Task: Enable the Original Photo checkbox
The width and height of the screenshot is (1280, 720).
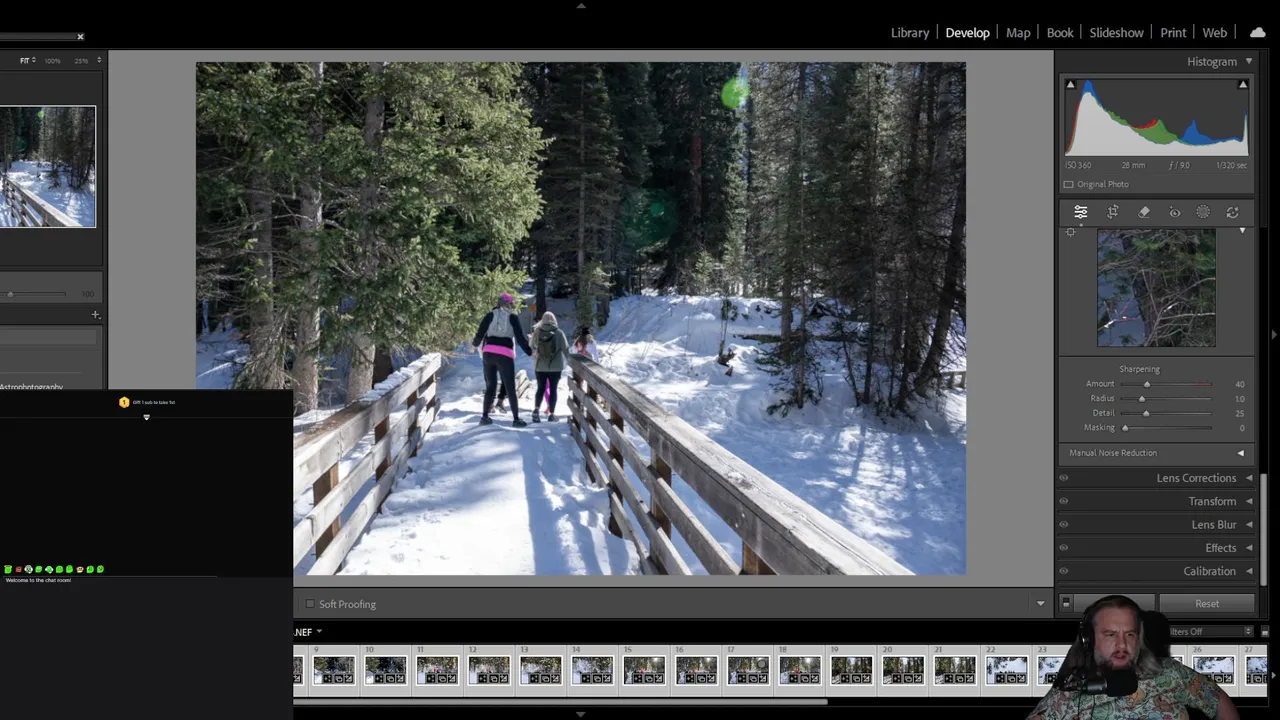Action: pyautogui.click(x=1068, y=184)
